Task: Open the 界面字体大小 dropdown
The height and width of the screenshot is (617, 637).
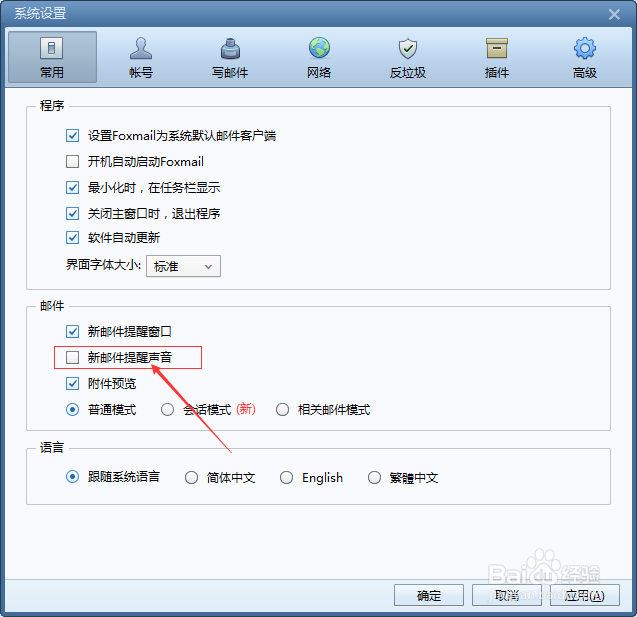Action: click(x=183, y=266)
